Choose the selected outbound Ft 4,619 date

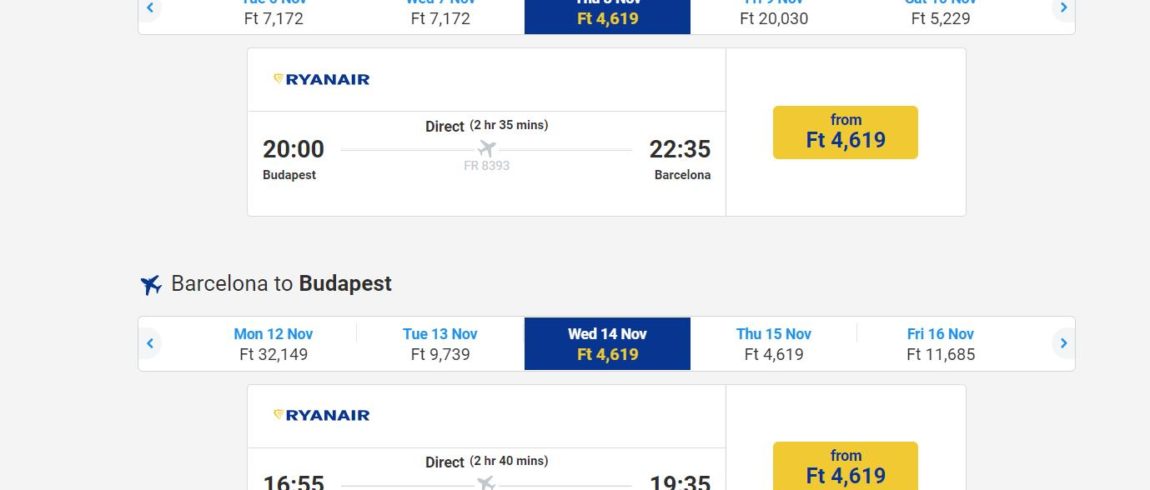pyautogui.click(x=607, y=15)
